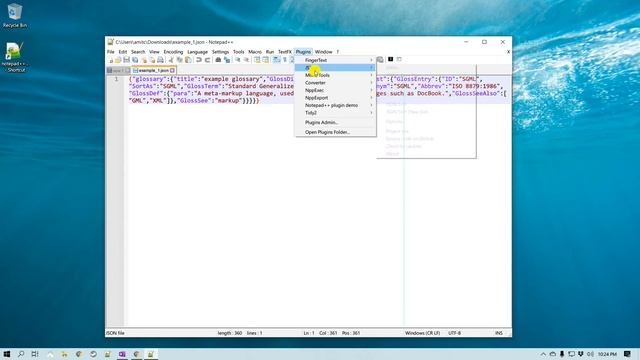Click the Find toolbar icon
640x360 pixels.
218,60
